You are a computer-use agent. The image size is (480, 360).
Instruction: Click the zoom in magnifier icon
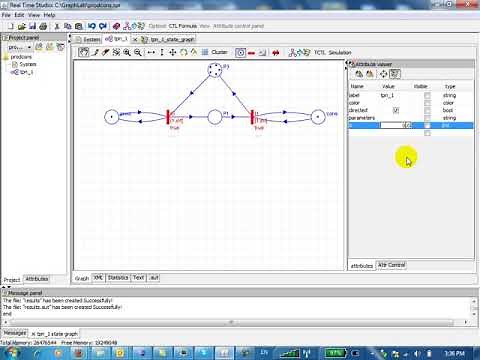coord(127,52)
